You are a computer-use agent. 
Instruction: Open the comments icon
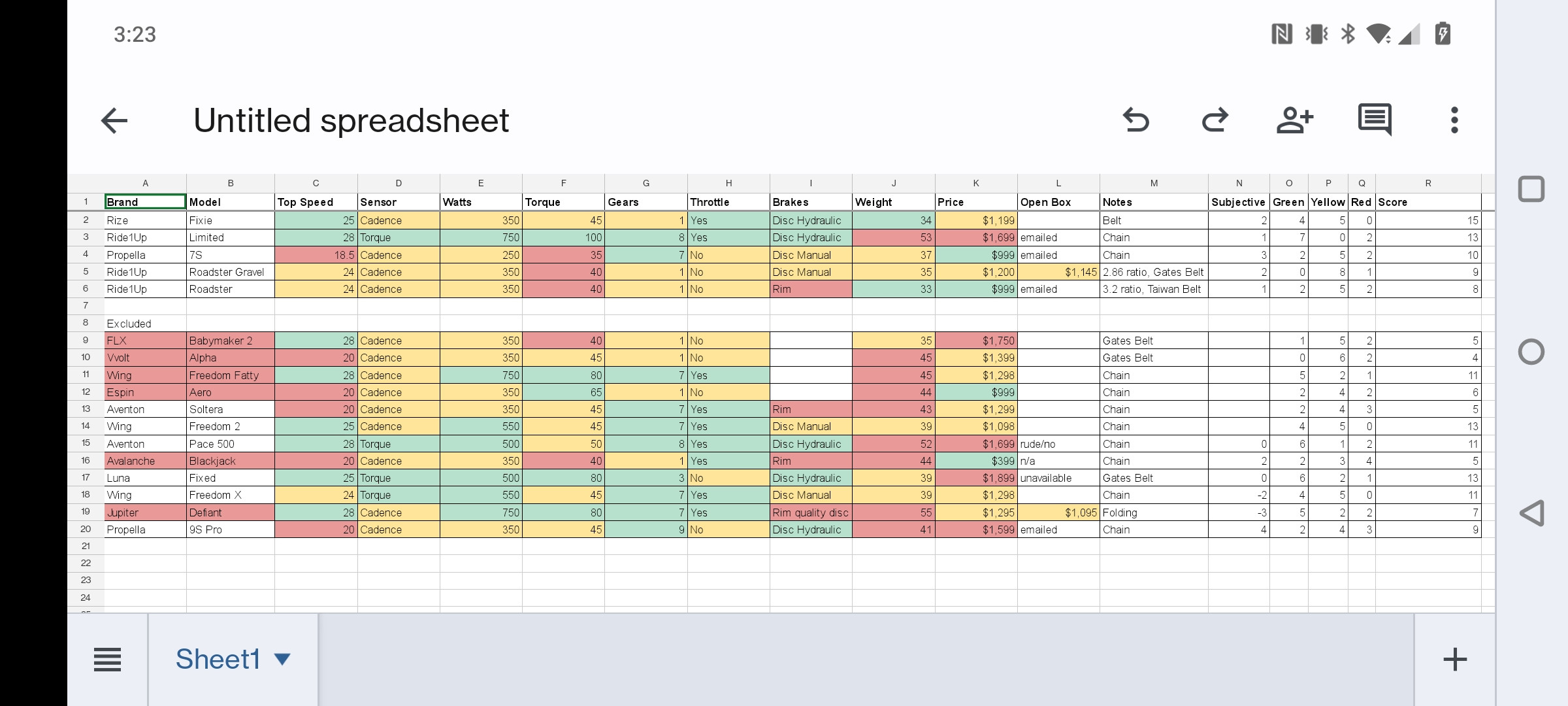1375,120
